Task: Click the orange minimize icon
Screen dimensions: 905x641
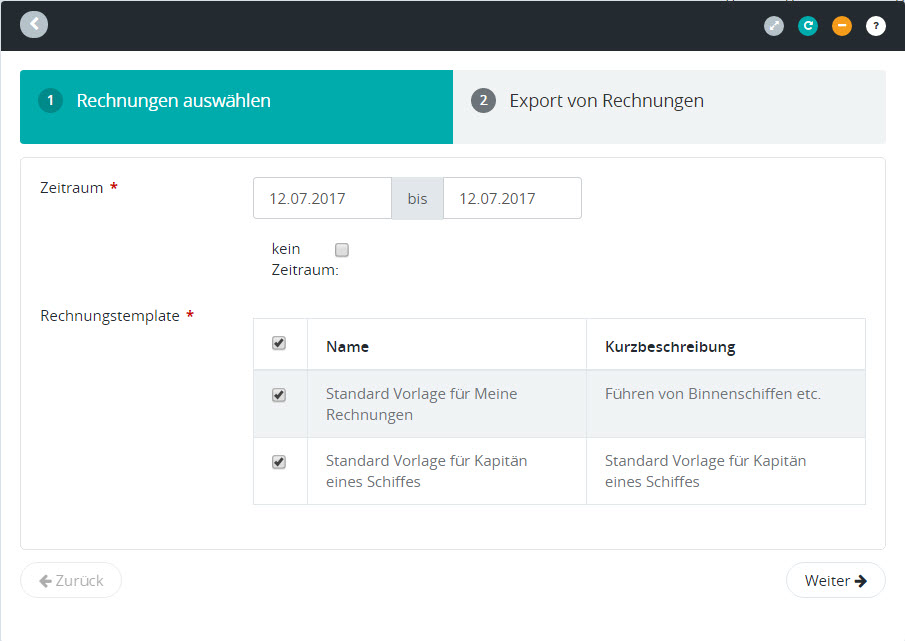Action: tap(842, 26)
